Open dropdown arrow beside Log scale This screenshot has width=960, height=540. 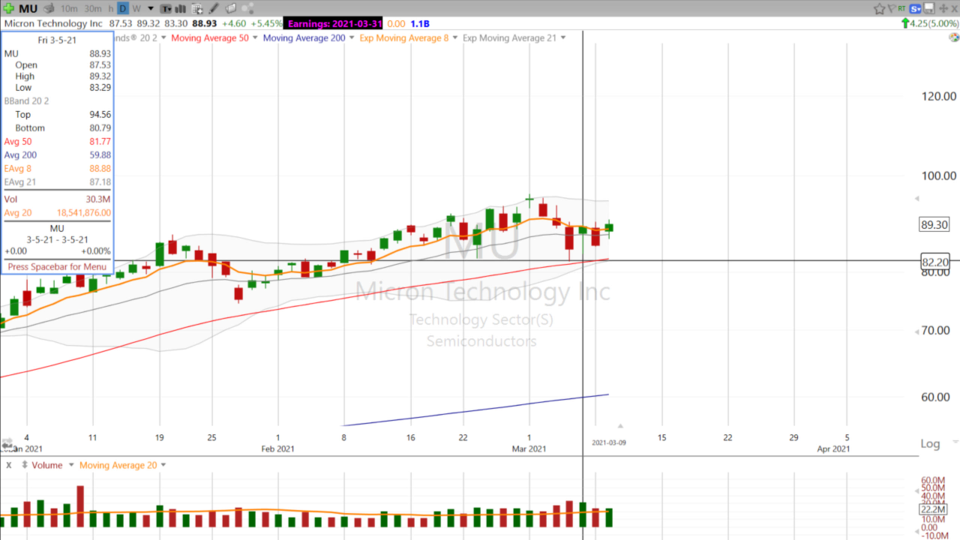pos(954,441)
